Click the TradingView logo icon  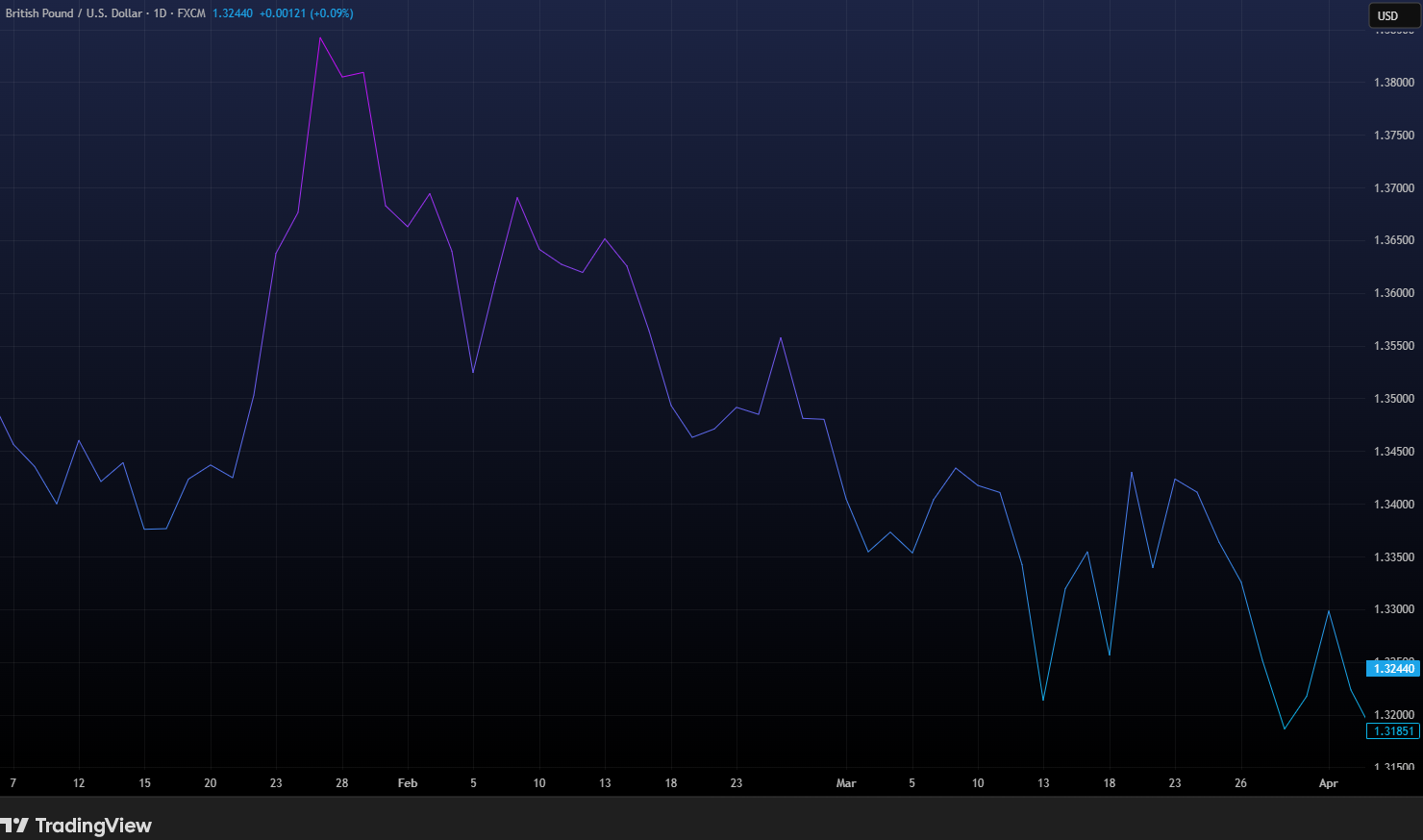click(15, 826)
